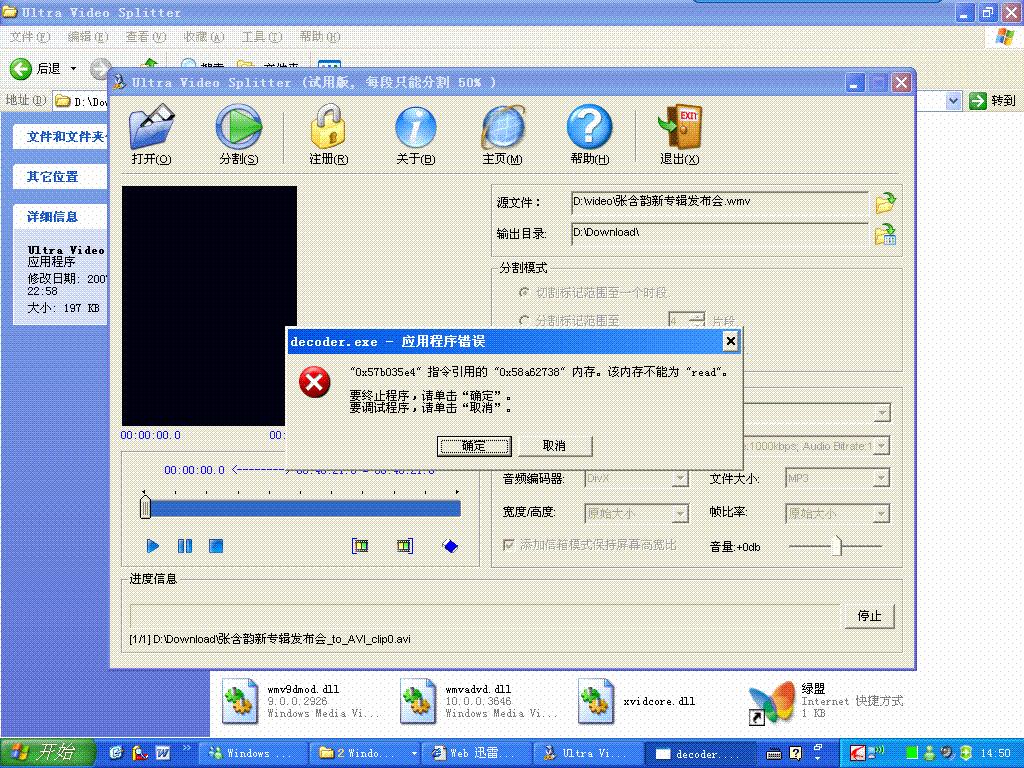Click the black video preview area
Screen dimensions: 1024x768
[x=209, y=306]
